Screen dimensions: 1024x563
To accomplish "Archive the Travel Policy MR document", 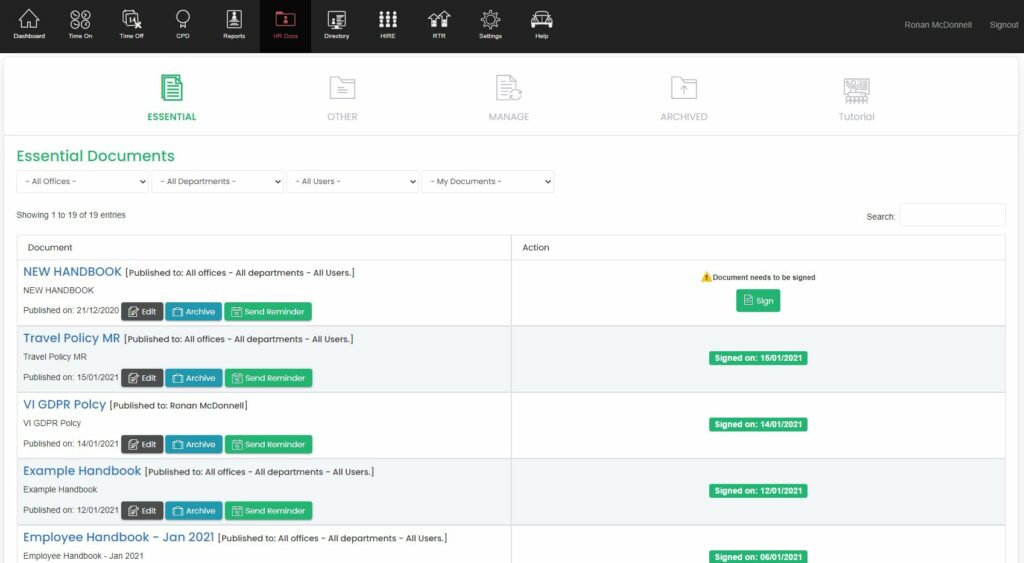I will click(x=194, y=378).
